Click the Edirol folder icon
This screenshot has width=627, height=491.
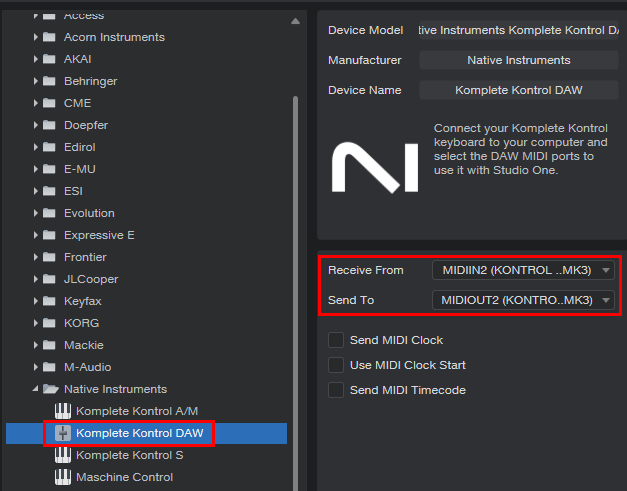[49, 147]
